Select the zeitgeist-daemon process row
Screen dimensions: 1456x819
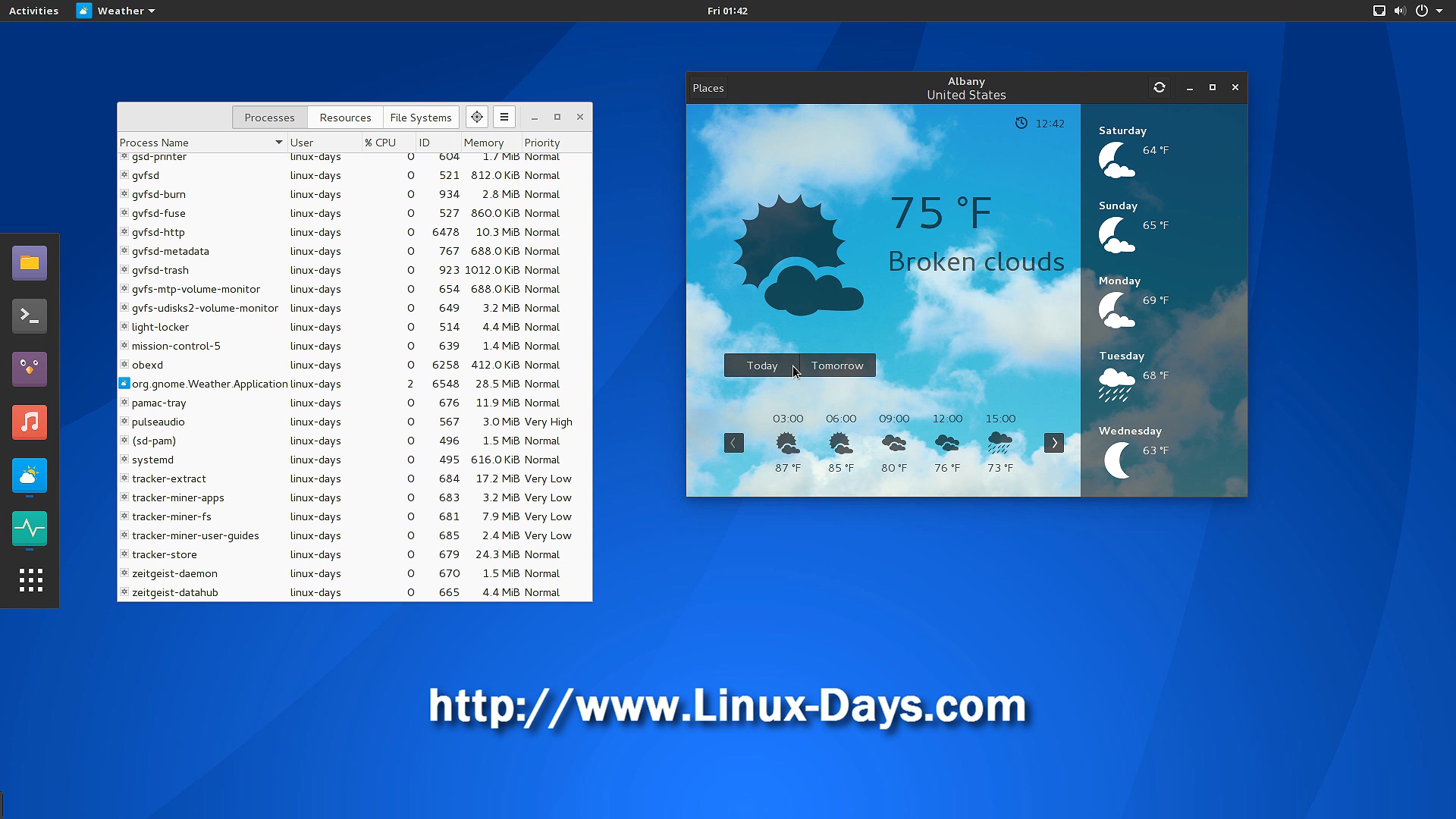(354, 573)
